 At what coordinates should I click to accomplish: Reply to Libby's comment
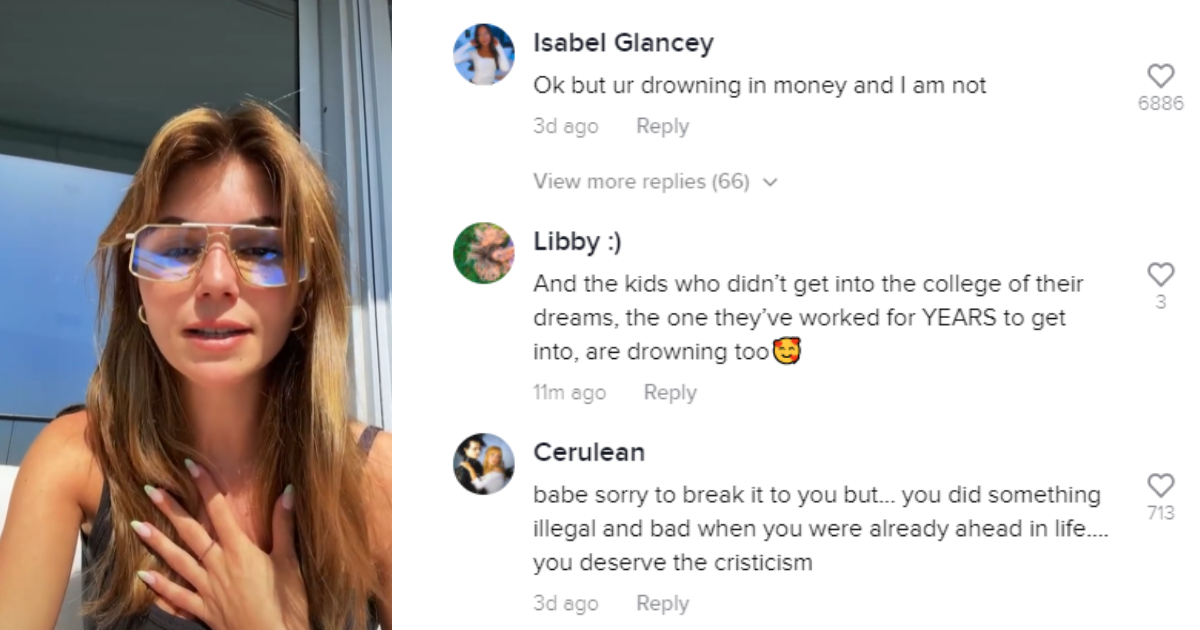pos(670,393)
